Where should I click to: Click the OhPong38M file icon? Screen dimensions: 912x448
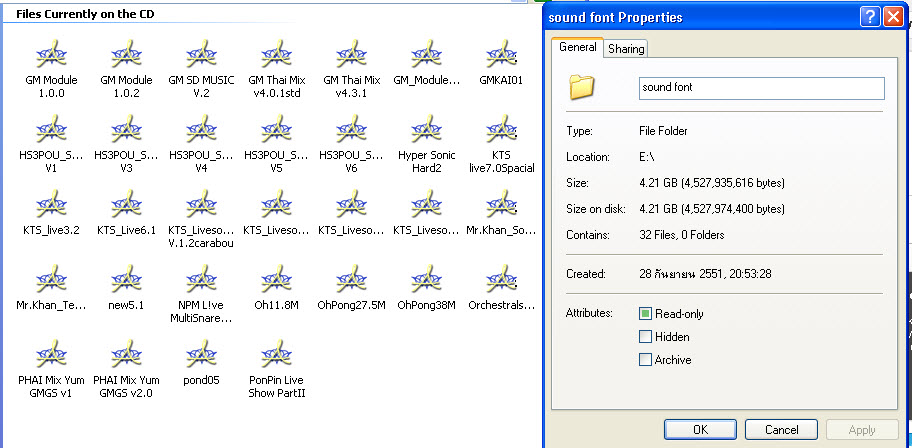pos(426,280)
